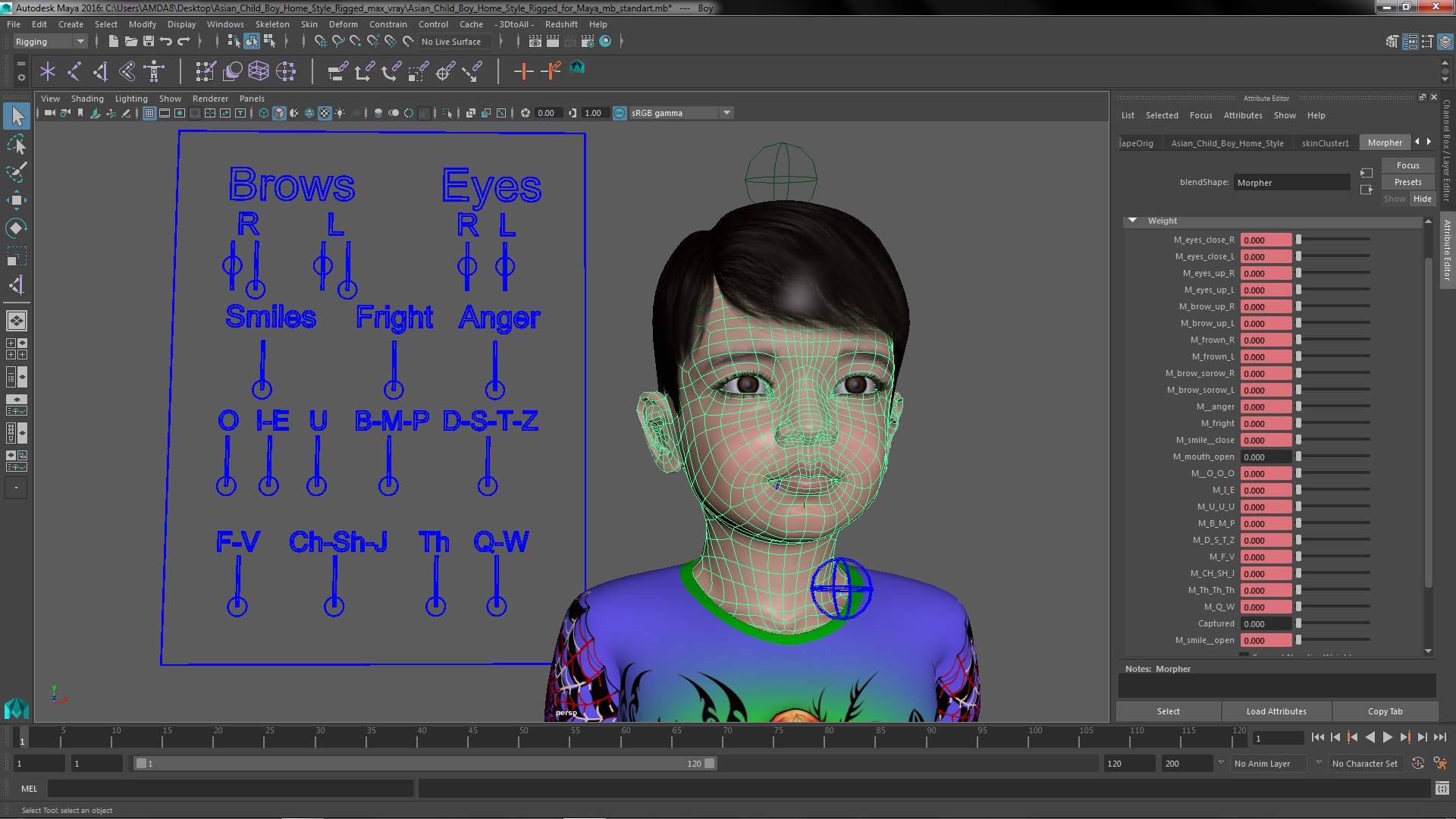Click the Blend Shape deformer shelf icon

[232, 71]
